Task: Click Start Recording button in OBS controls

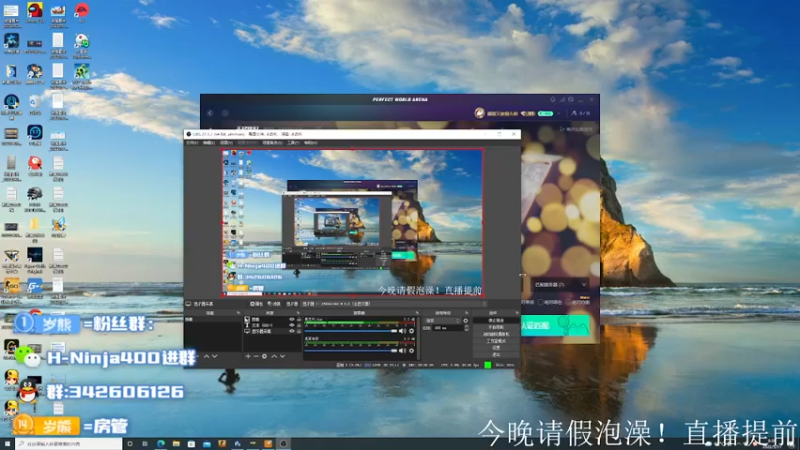Action: [496, 327]
